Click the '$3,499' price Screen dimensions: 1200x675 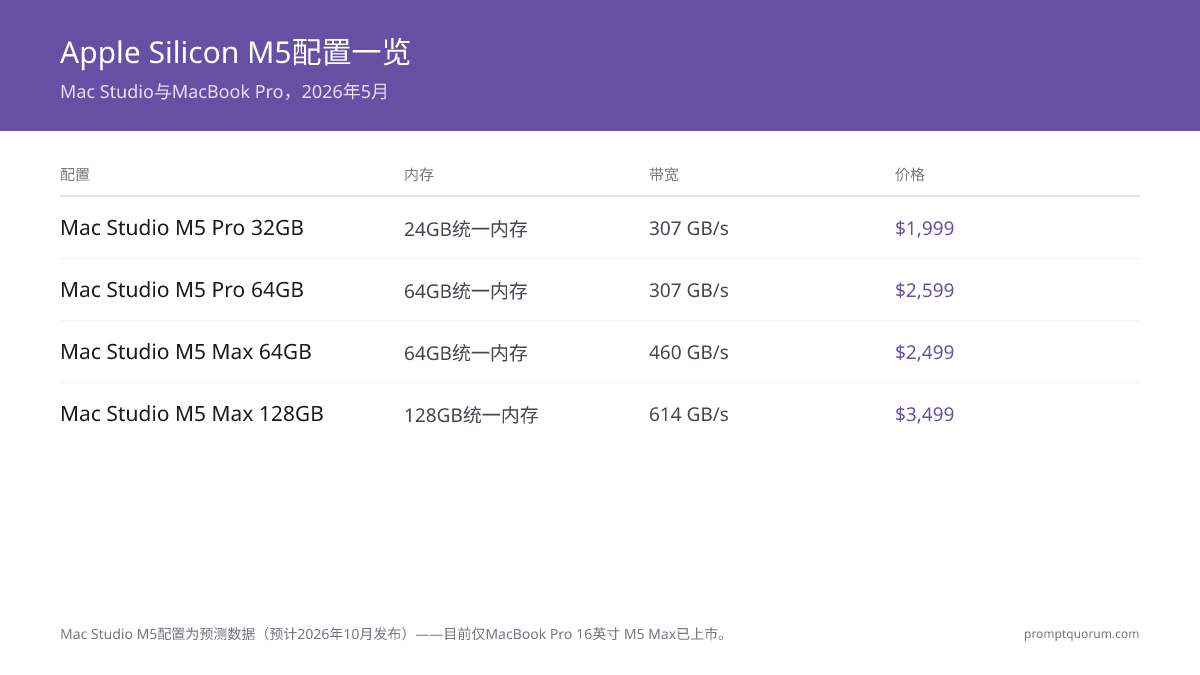coord(925,415)
